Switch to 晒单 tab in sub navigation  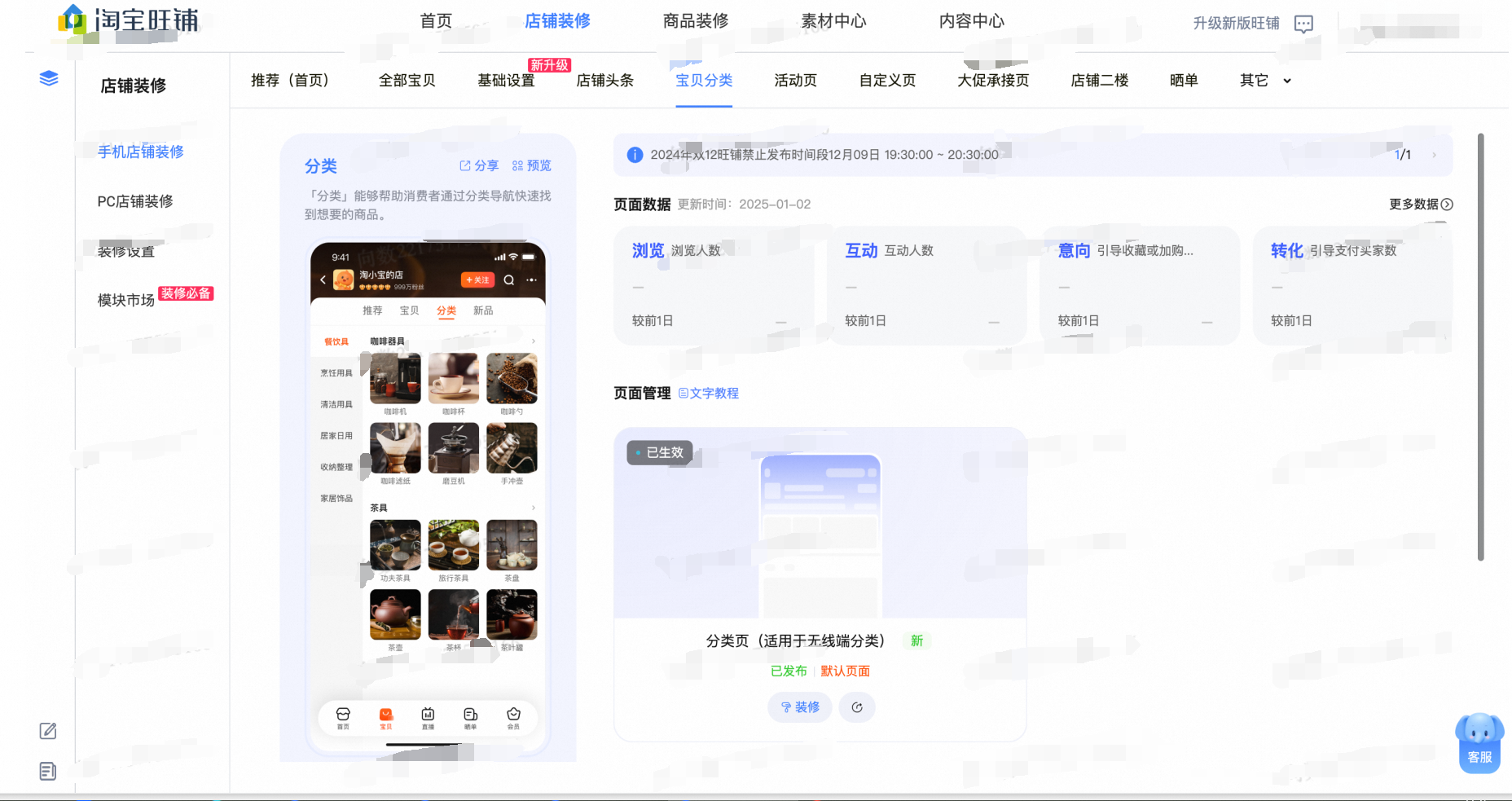point(1184,81)
